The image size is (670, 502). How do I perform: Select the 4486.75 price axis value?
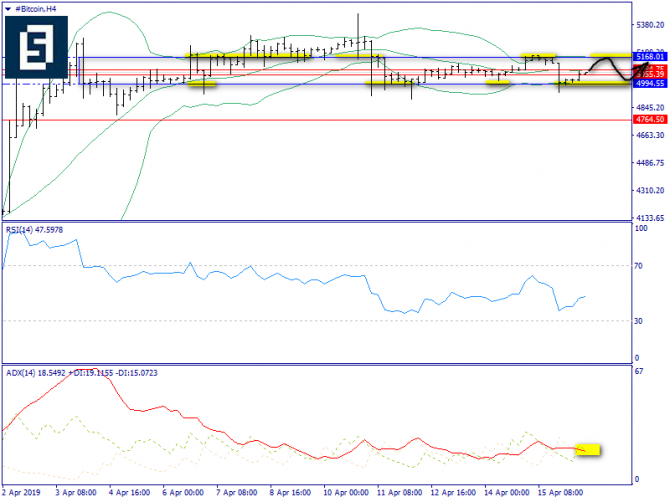coord(650,163)
